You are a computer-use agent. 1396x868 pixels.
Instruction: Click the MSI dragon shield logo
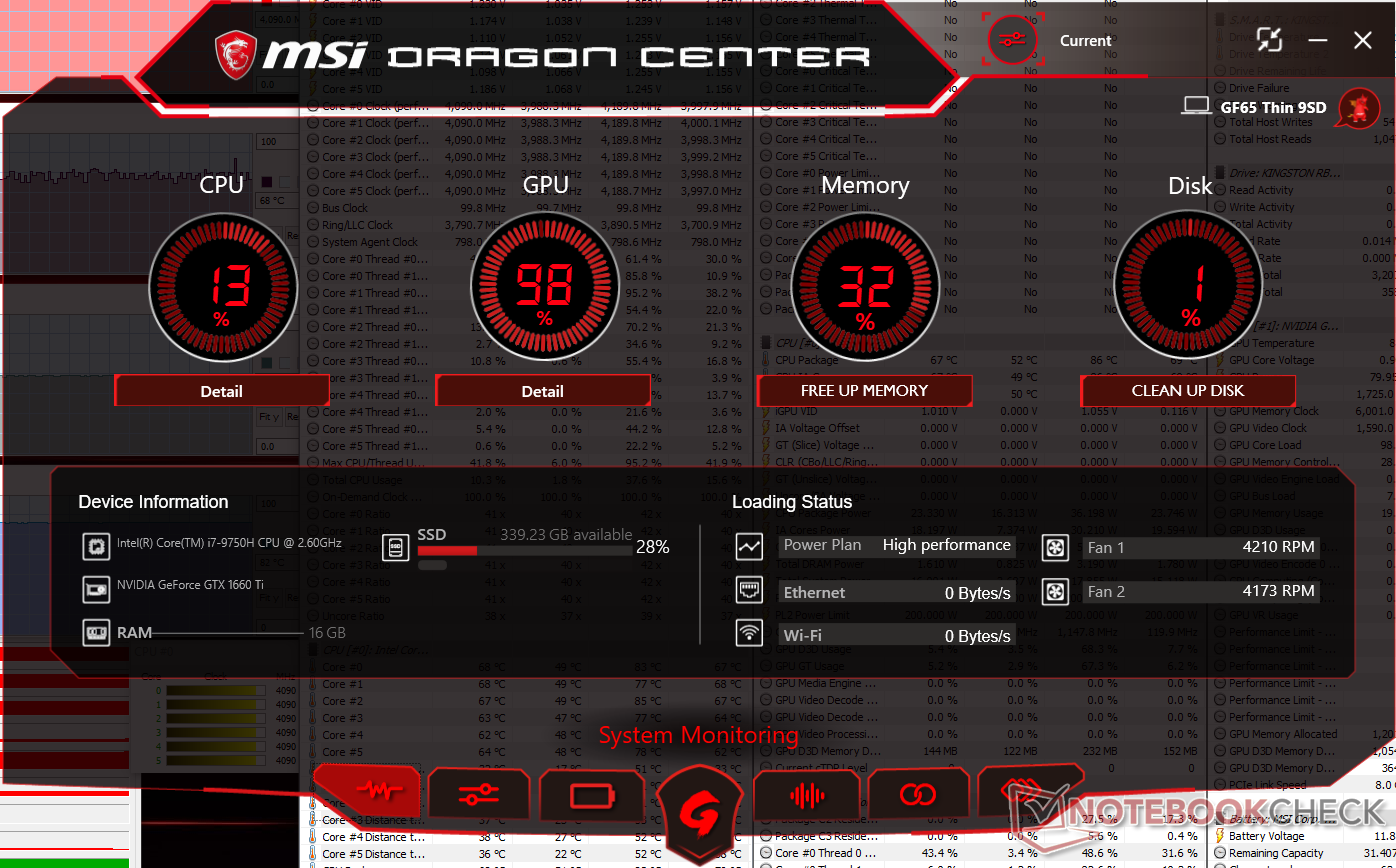point(236,53)
